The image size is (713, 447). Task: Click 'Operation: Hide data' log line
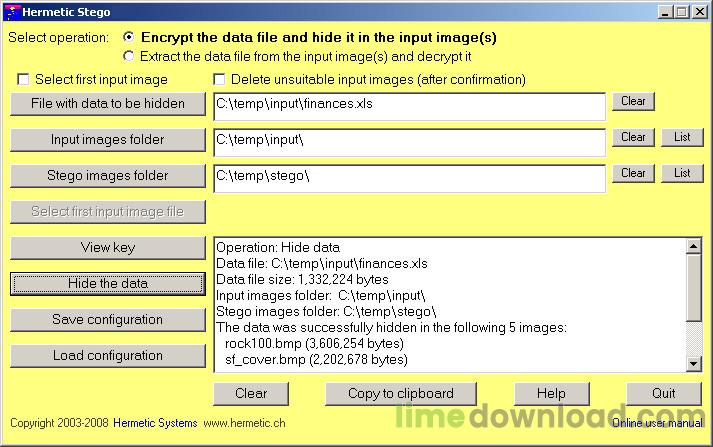click(x=278, y=247)
